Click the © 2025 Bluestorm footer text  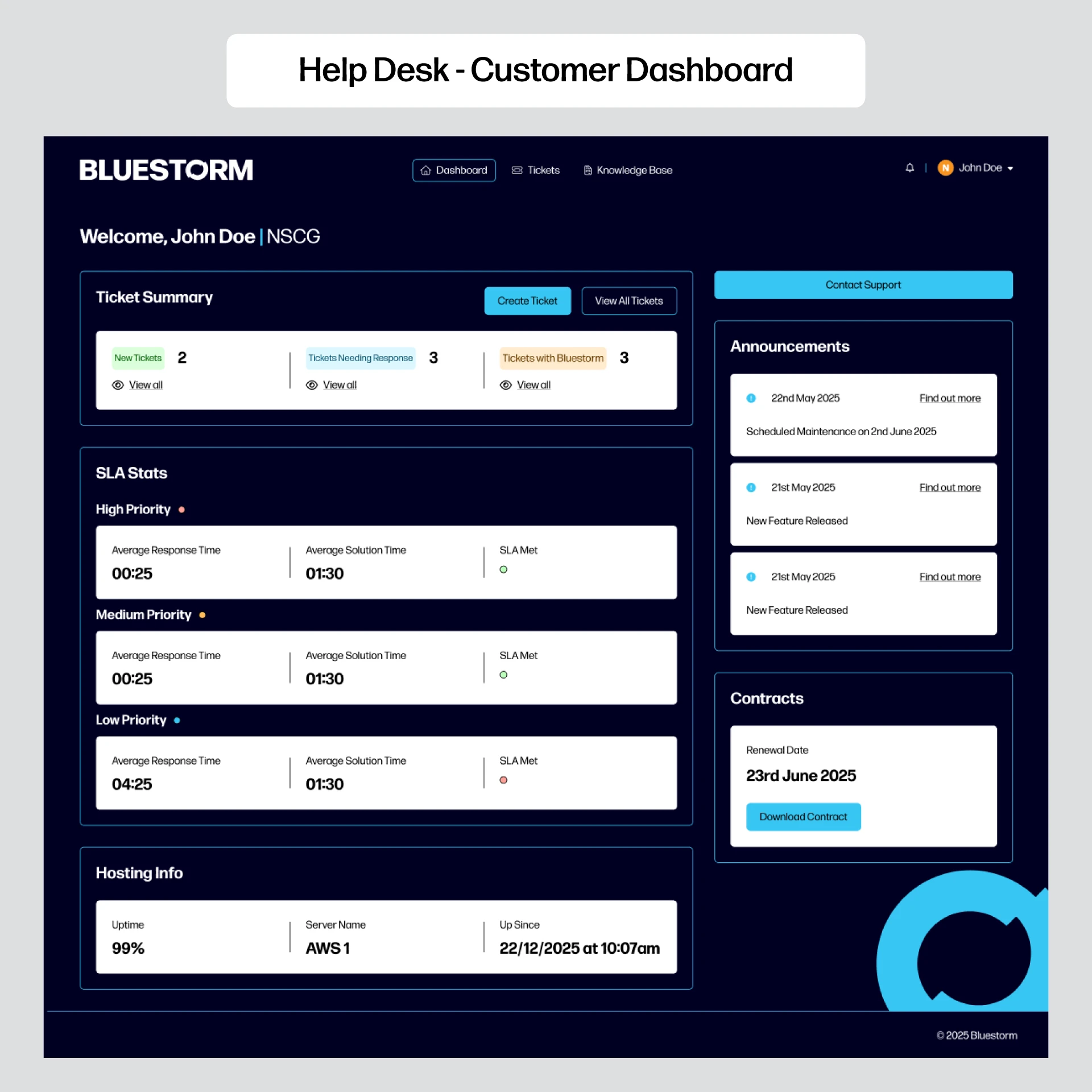coord(977,1035)
